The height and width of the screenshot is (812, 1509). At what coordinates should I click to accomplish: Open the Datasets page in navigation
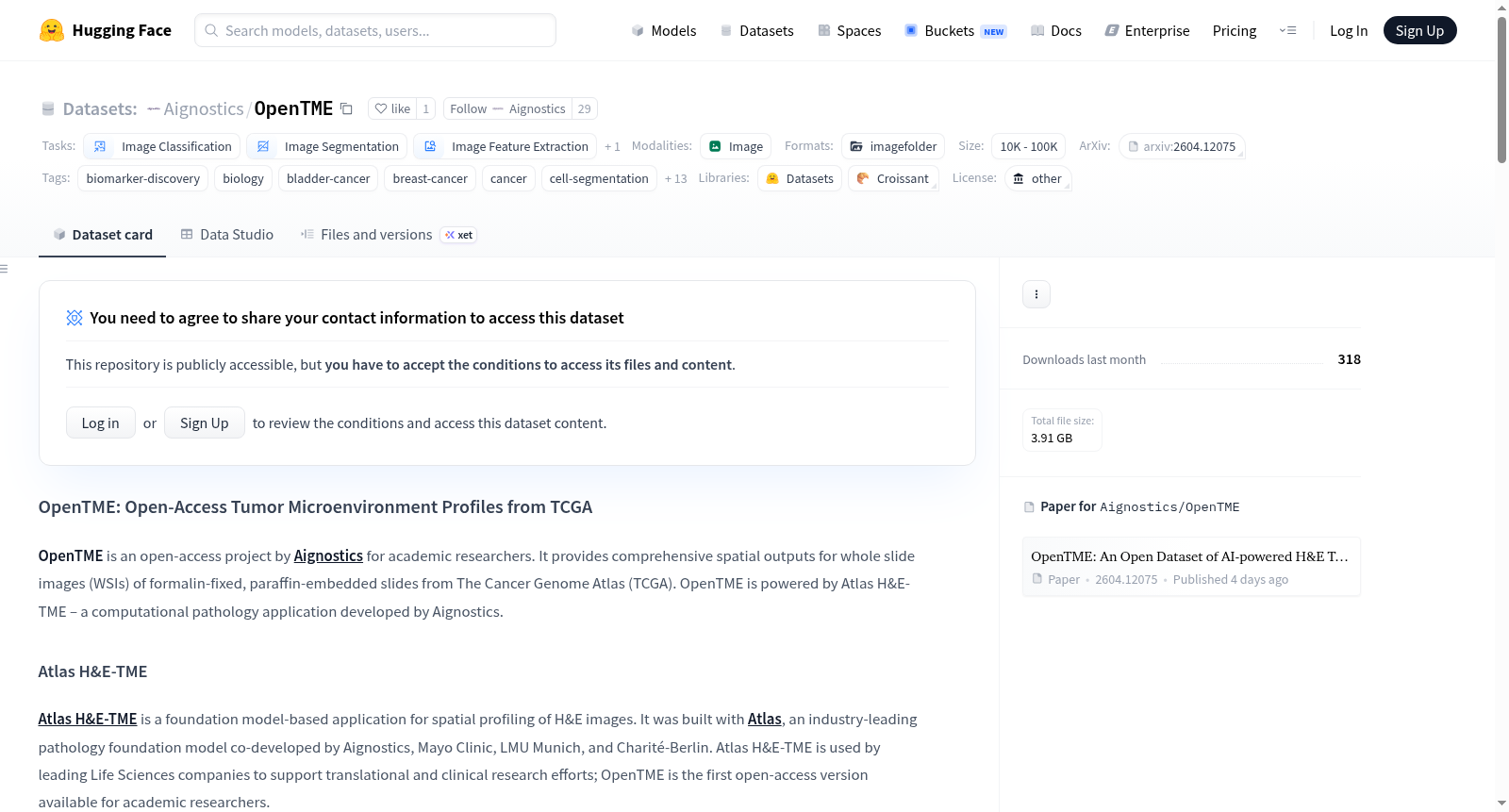(x=756, y=30)
